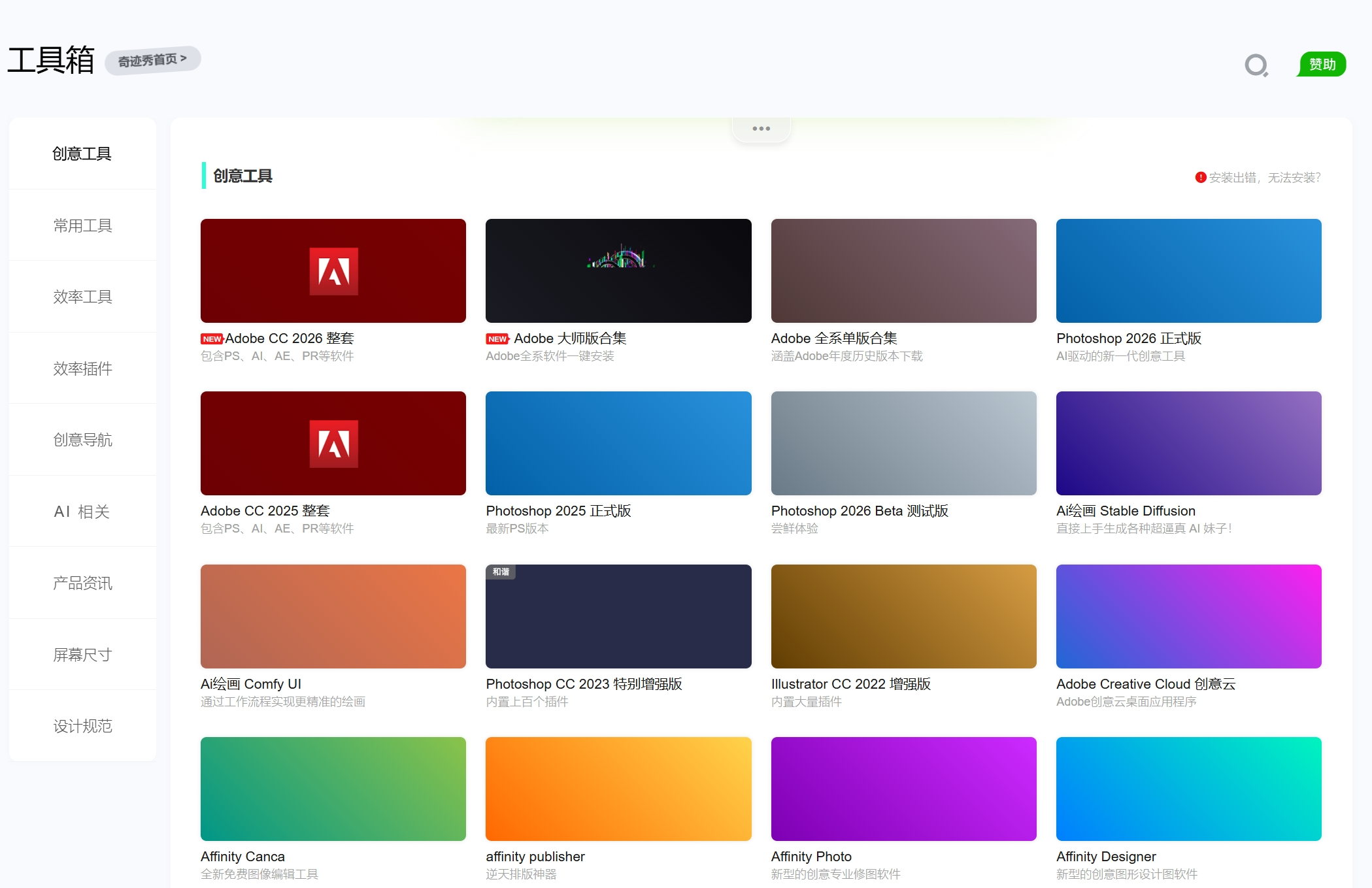Open the Photoshop CC 2023 特别增强版 thumbnail

pyautogui.click(x=618, y=616)
